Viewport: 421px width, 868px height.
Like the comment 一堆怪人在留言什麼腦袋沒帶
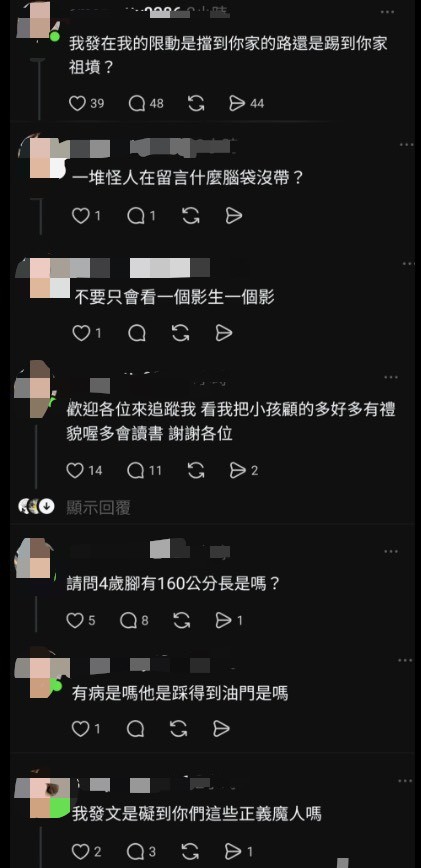(x=81, y=216)
